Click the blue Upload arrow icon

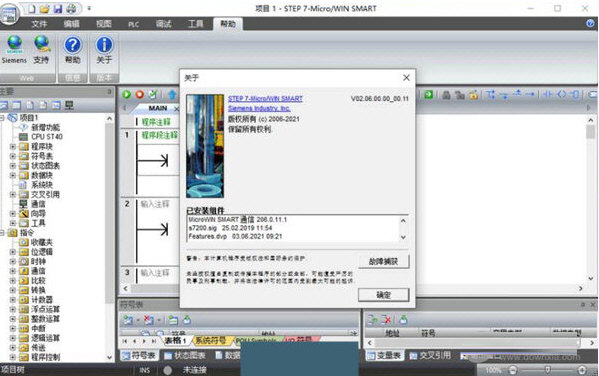click(x=172, y=94)
